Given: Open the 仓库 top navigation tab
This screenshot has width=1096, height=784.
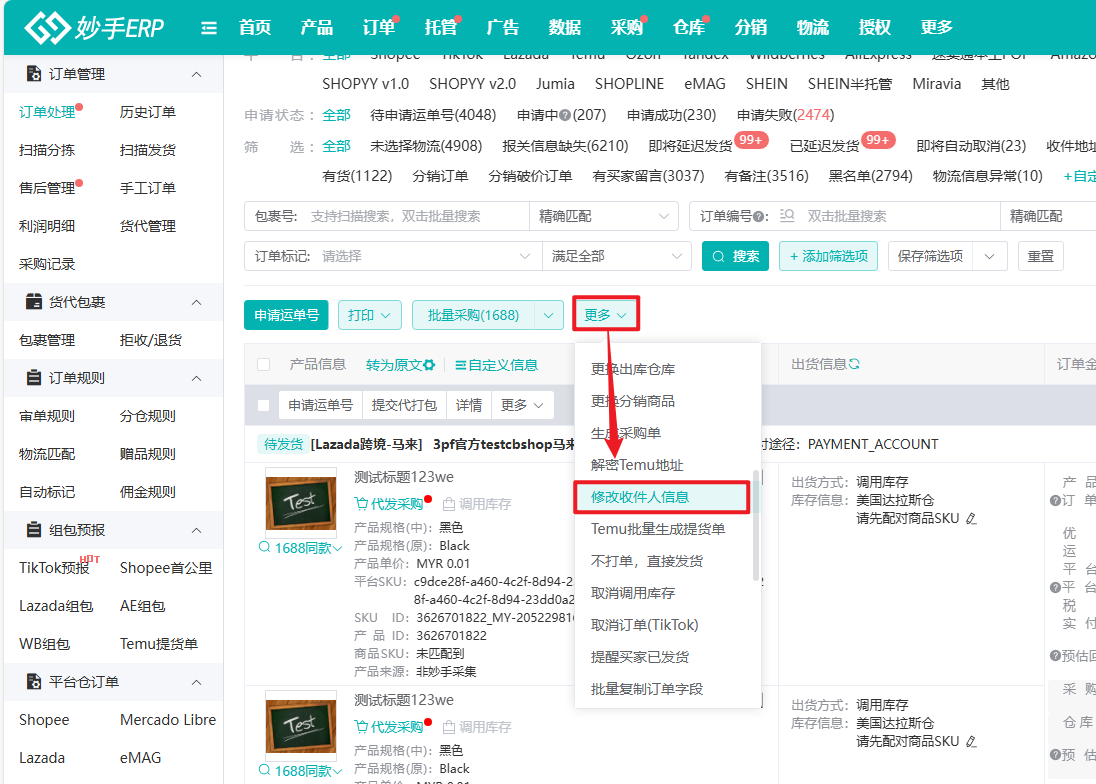Looking at the screenshot, I should (688, 27).
